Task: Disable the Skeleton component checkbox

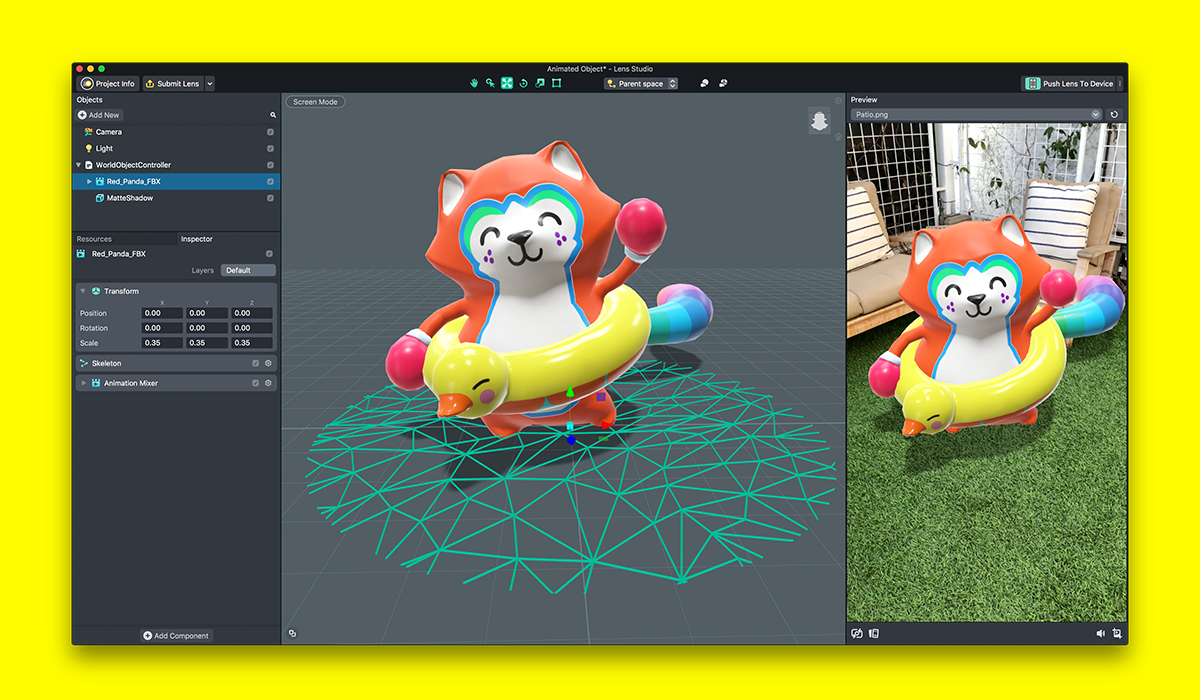Action: click(x=256, y=363)
